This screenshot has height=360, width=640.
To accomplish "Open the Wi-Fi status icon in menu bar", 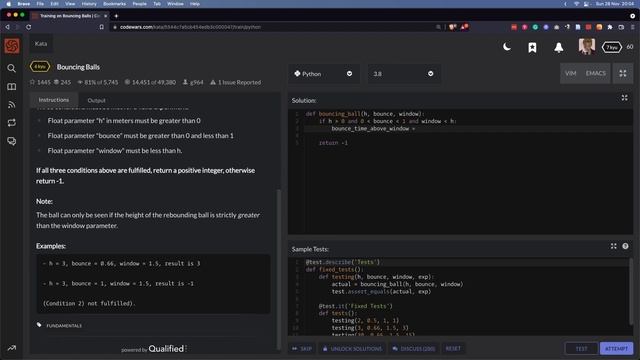I will pos(576,4).
